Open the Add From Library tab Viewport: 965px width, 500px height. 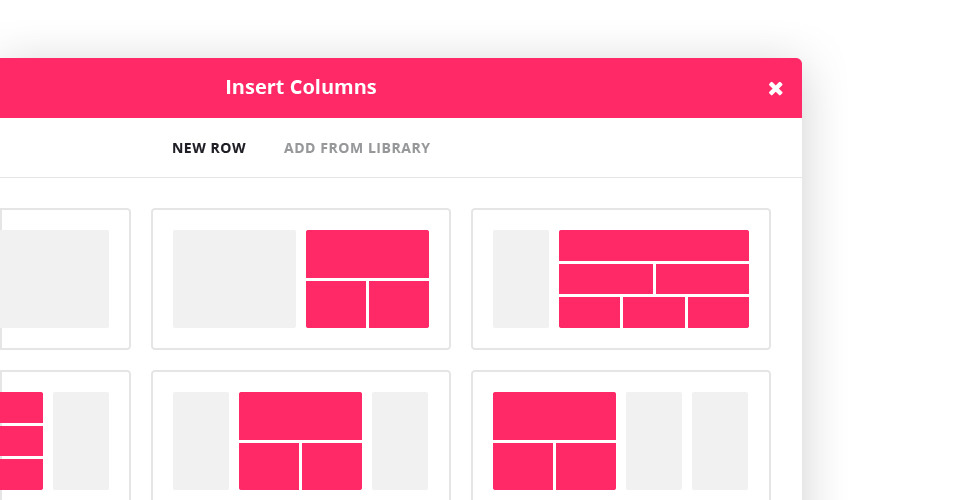[357, 148]
